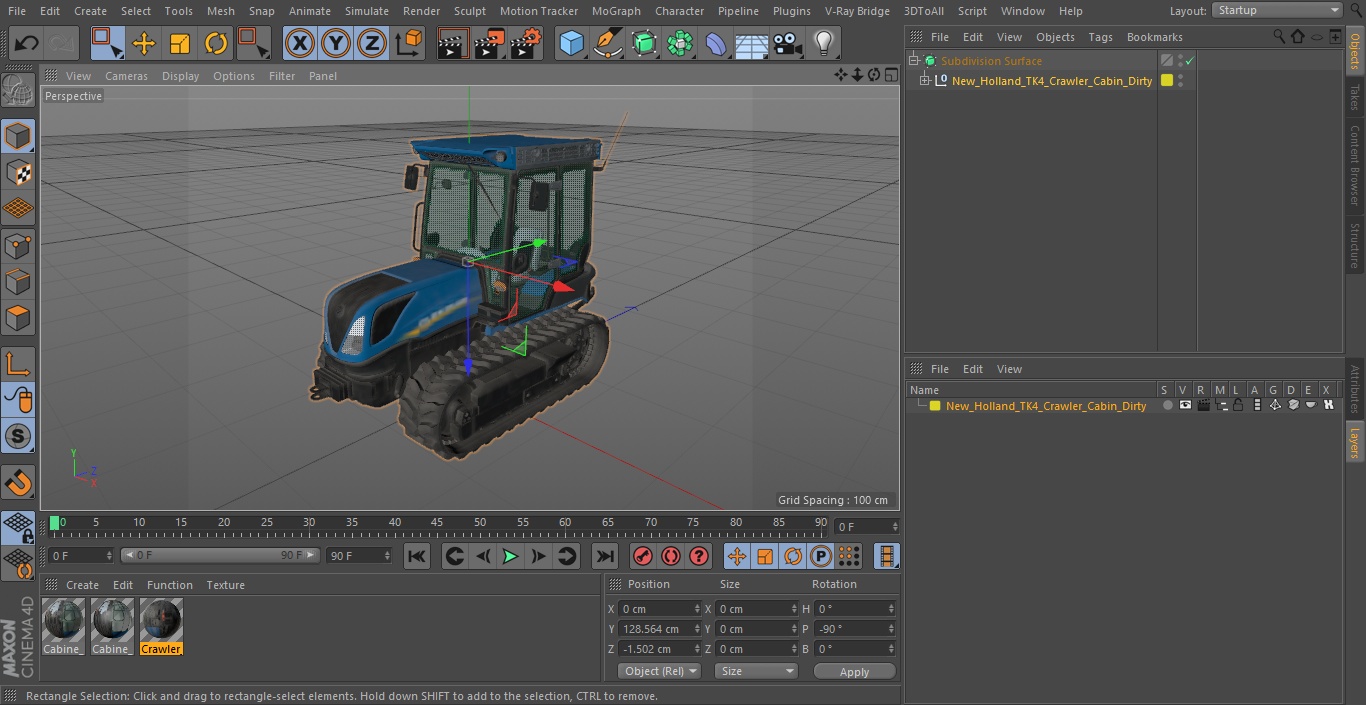Expand New_Holland_TK4 object tree
Image resolution: width=1366 pixels, height=705 pixels.
click(925, 81)
